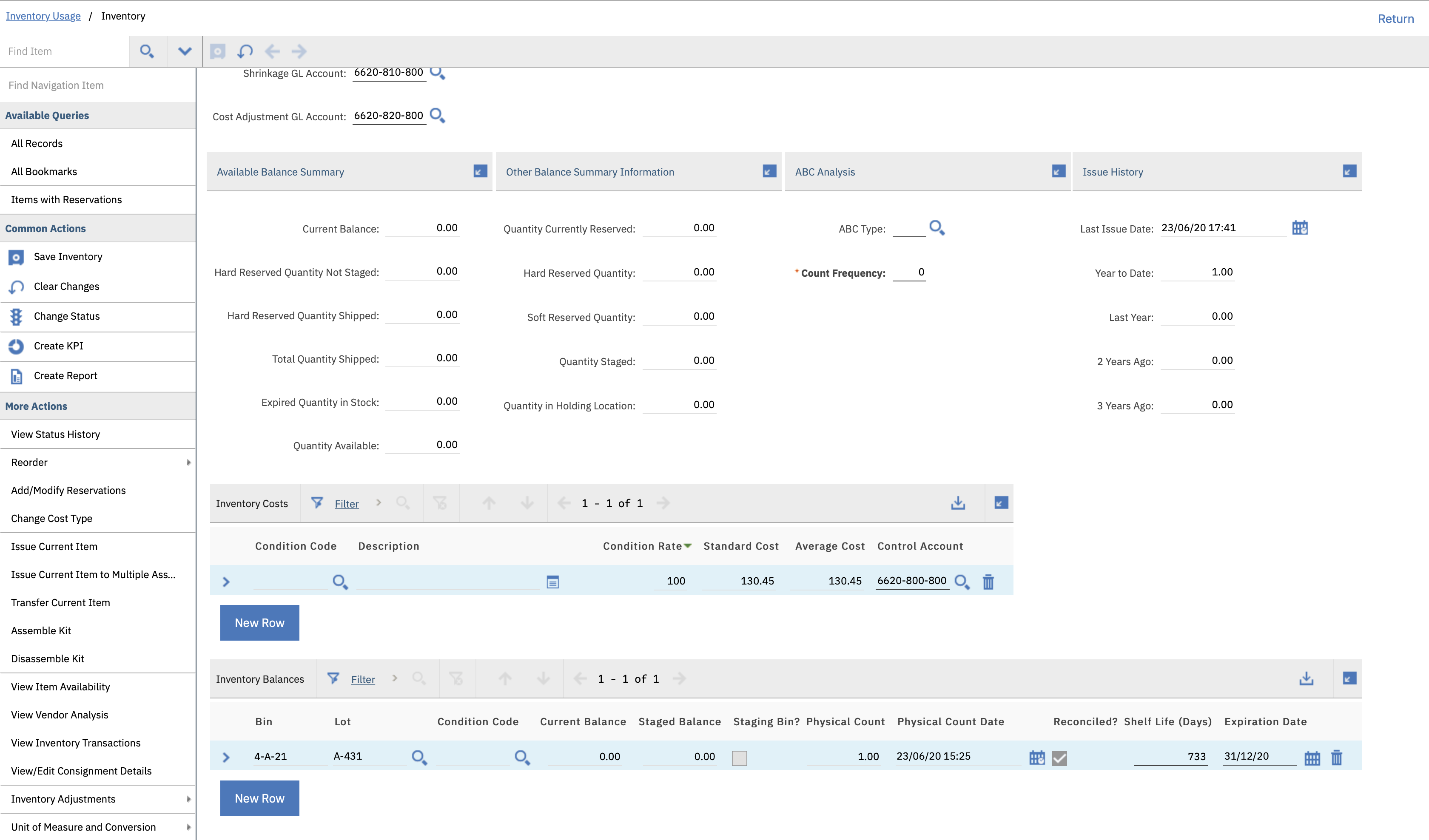Select Items with Reservations query
This screenshot has width=1429, height=840.
tap(66, 199)
